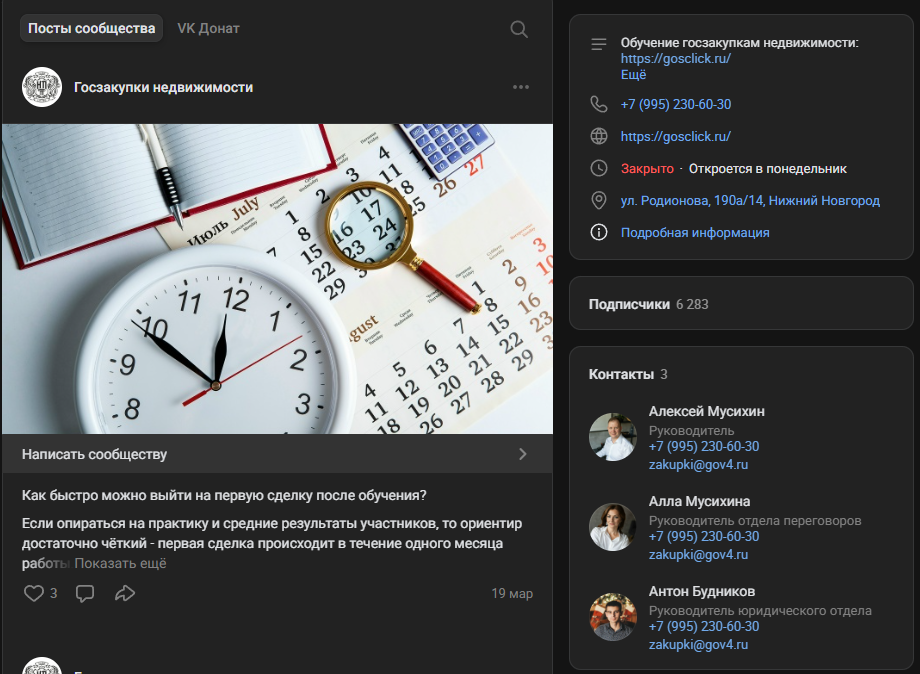The width and height of the screenshot is (920, 674).
Task: Share the post using the arrow icon
Action: point(125,593)
